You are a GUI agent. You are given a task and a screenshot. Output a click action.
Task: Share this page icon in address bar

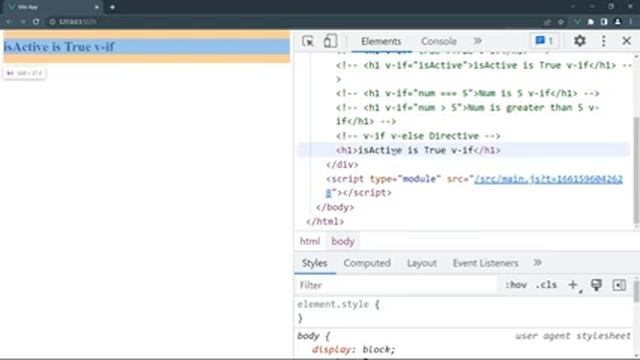547,22
